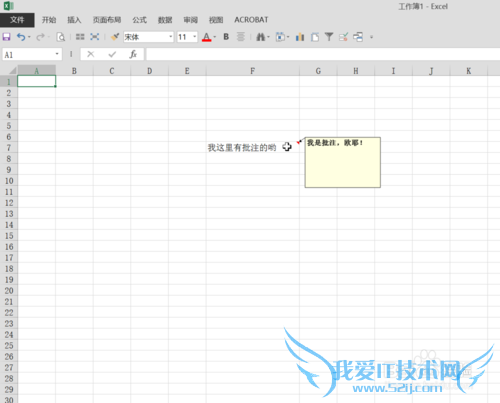The image size is (500, 403).
Task: Expand the Name Box dropdown arrow
Action: click(57, 54)
